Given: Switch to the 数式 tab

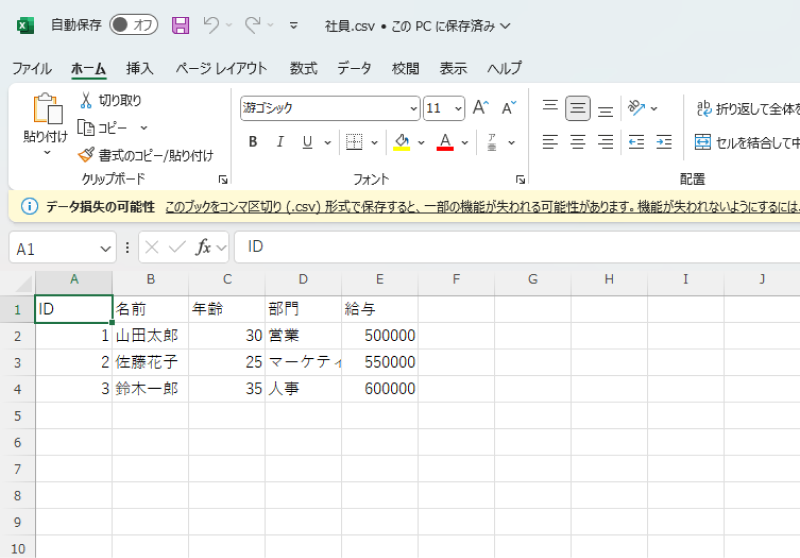Looking at the screenshot, I should (x=304, y=68).
